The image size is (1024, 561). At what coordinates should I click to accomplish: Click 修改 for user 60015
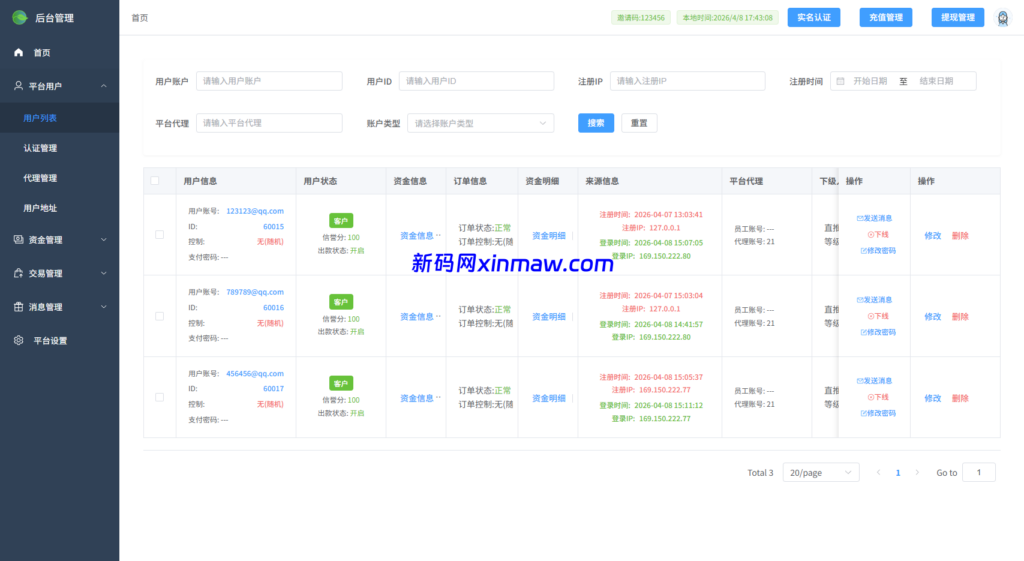pos(933,236)
